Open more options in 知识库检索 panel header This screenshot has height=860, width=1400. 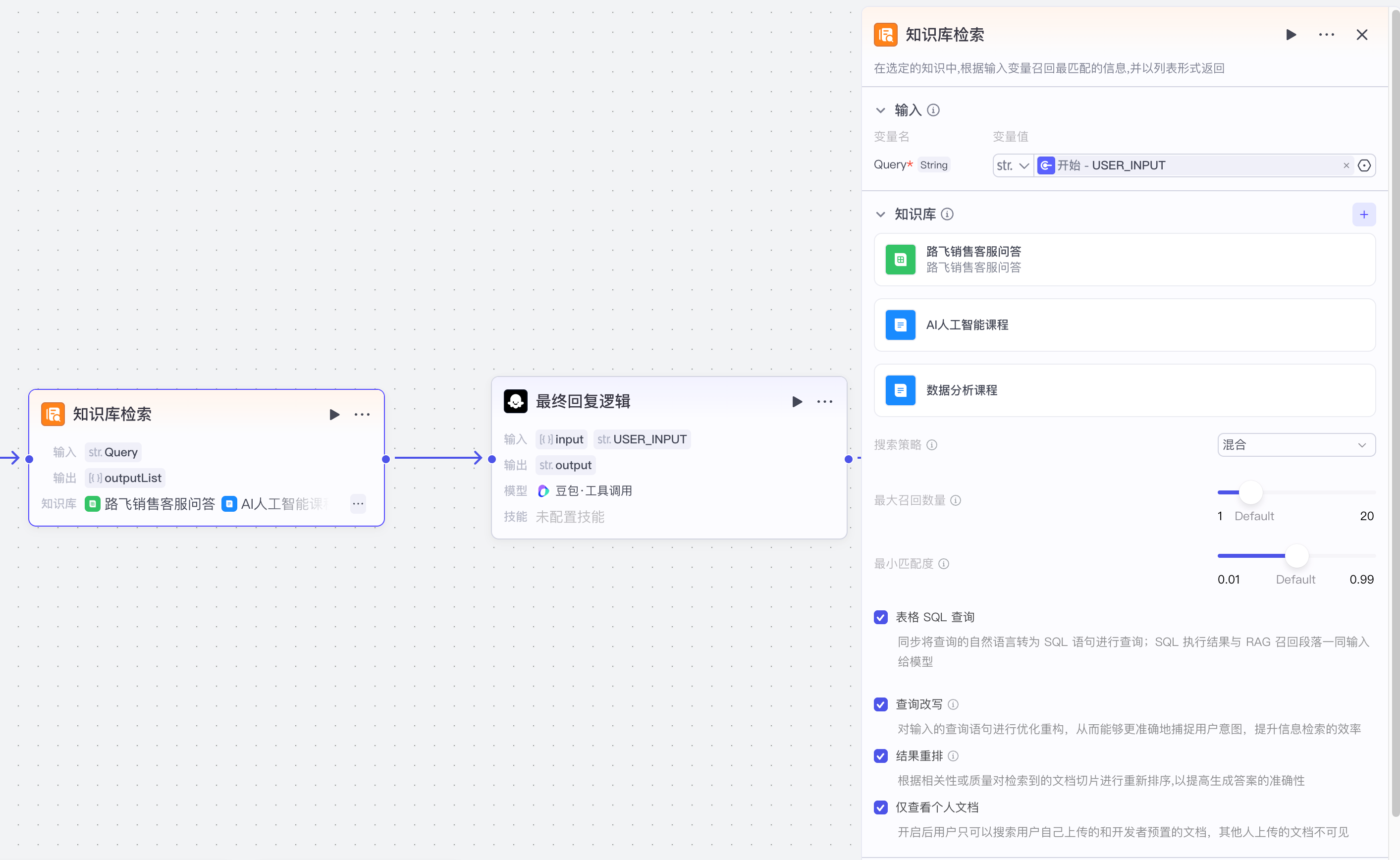tap(1326, 35)
